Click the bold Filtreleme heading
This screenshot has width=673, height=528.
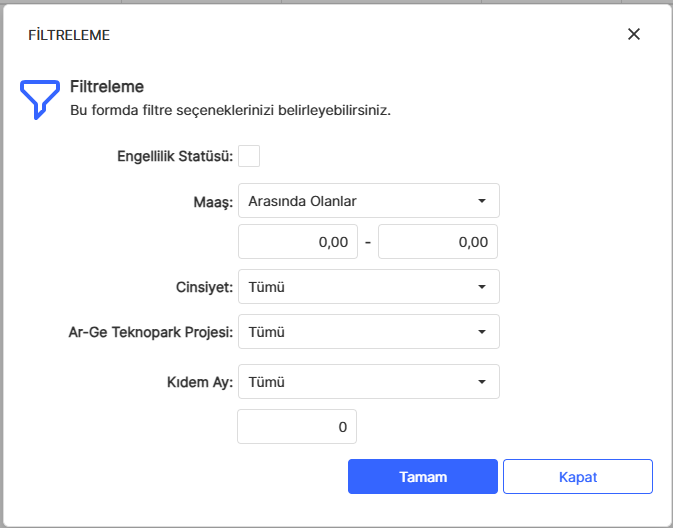coord(107,87)
